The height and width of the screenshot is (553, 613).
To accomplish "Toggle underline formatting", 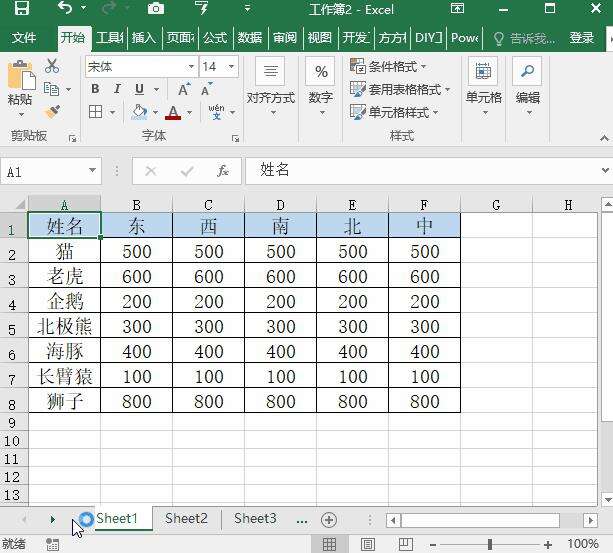I will 139,89.
